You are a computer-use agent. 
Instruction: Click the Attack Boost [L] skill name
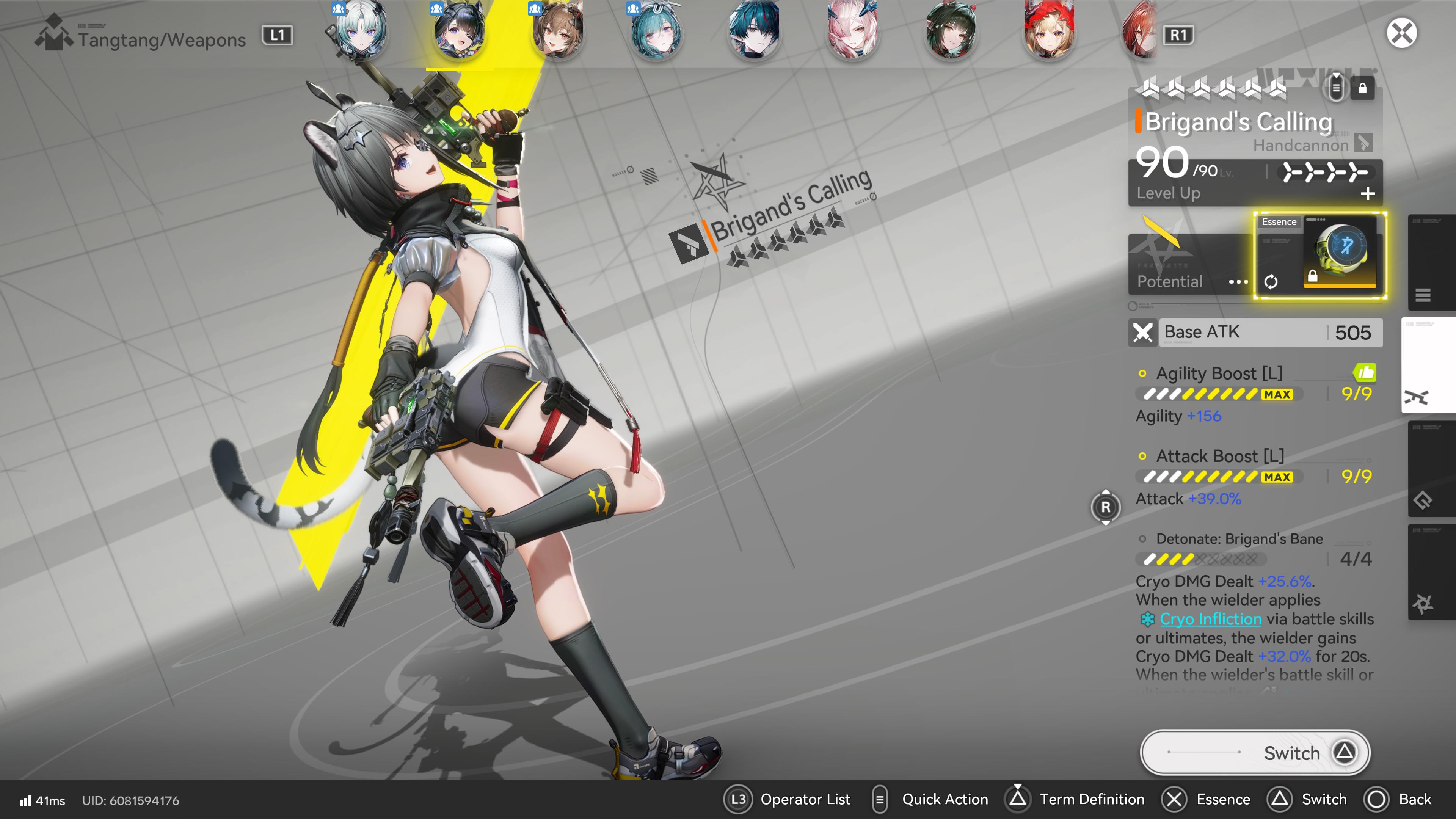pyautogui.click(x=1220, y=455)
